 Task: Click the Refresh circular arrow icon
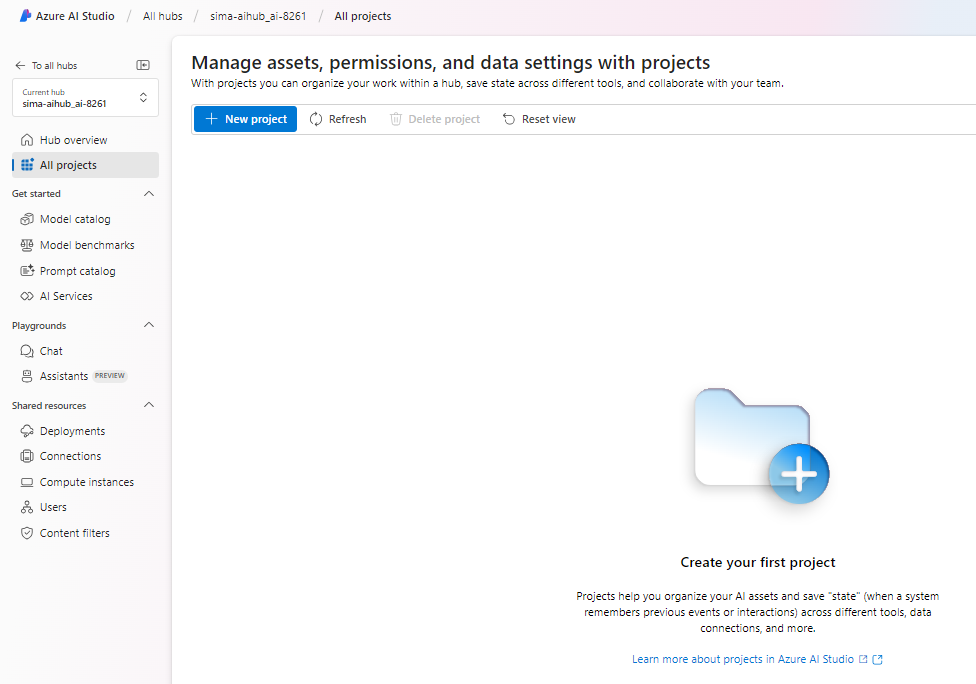click(x=316, y=119)
